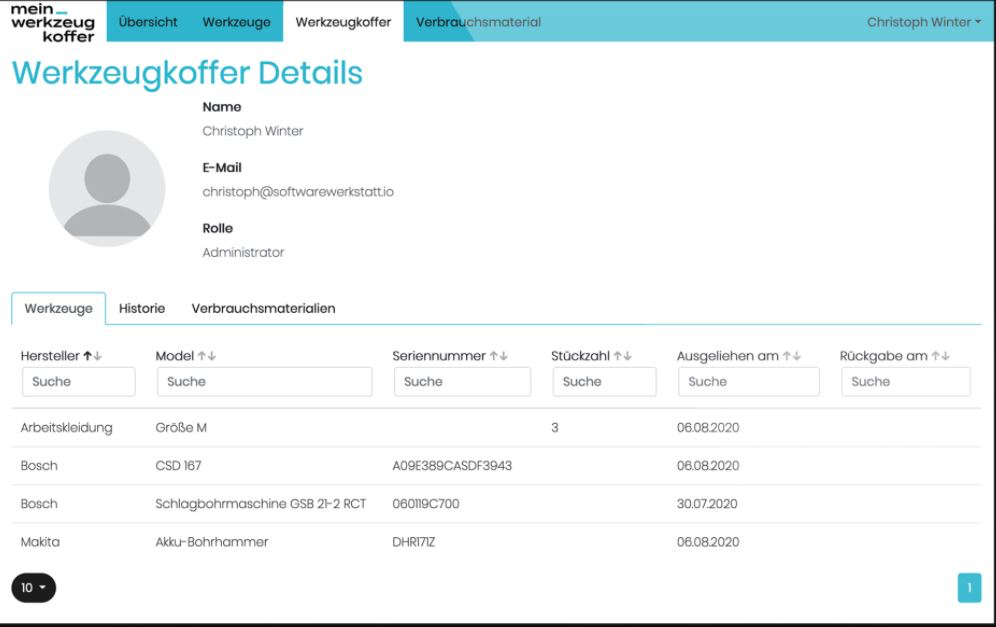Sort table by Stückzahl column arrows

click(622, 356)
